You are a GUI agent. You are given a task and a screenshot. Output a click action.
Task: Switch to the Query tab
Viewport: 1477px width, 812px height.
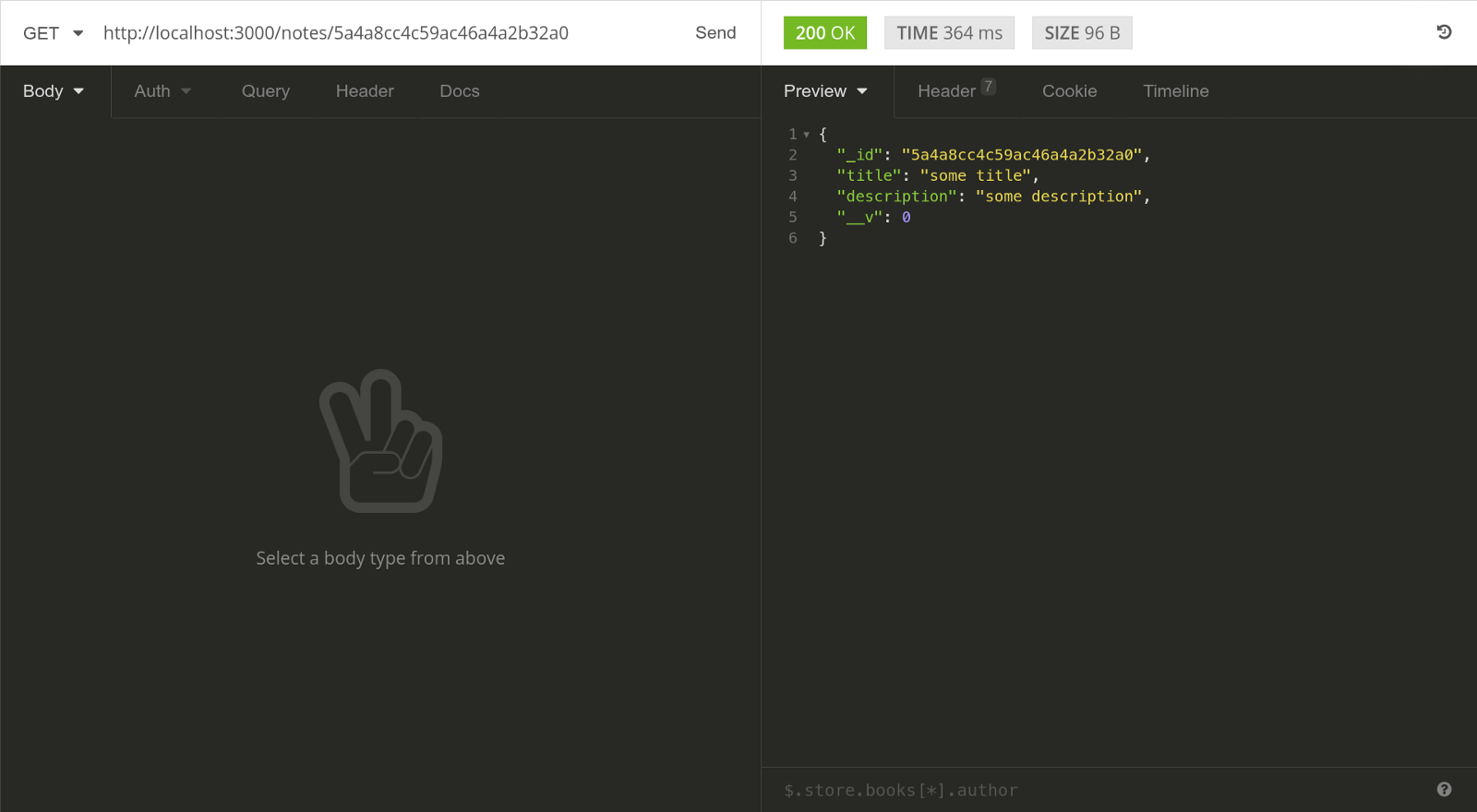click(x=266, y=91)
